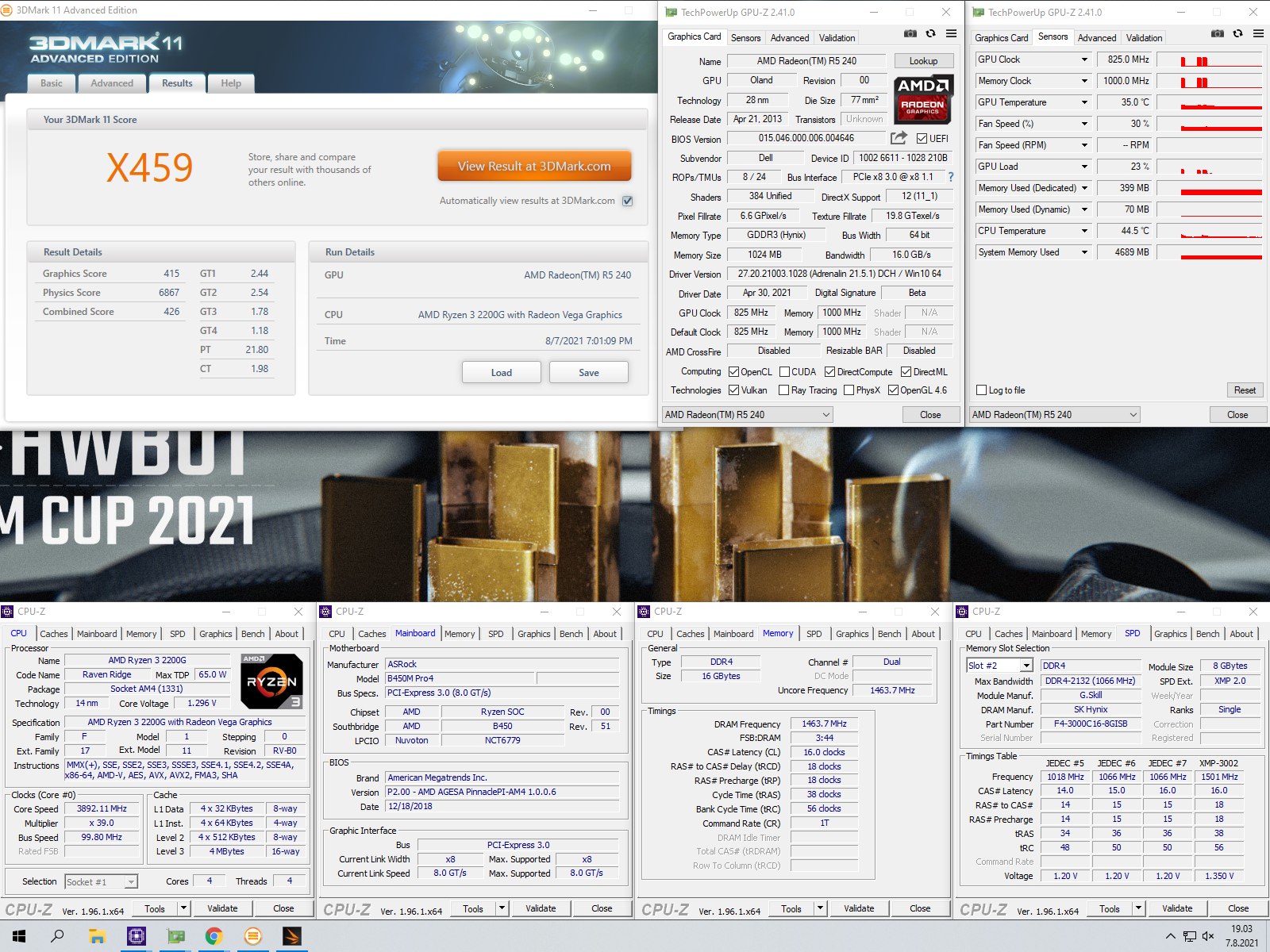The width and height of the screenshot is (1270, 952).
Task: Click View Result at 3DMark.com button
Action: [534, 167]
